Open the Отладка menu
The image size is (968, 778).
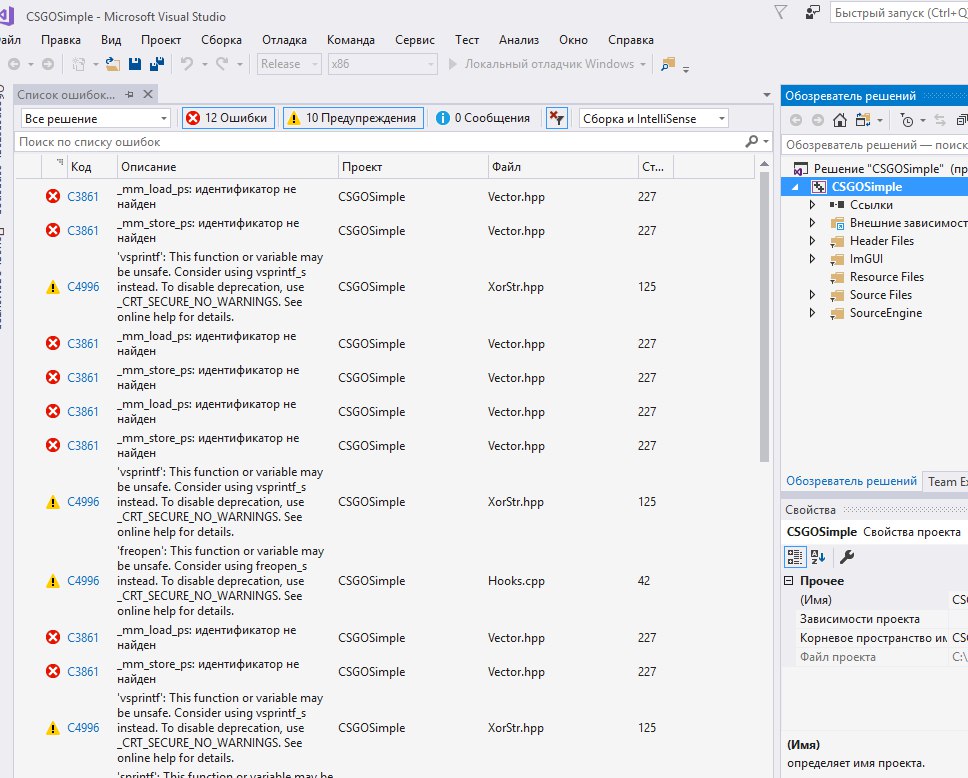[284, 40]
